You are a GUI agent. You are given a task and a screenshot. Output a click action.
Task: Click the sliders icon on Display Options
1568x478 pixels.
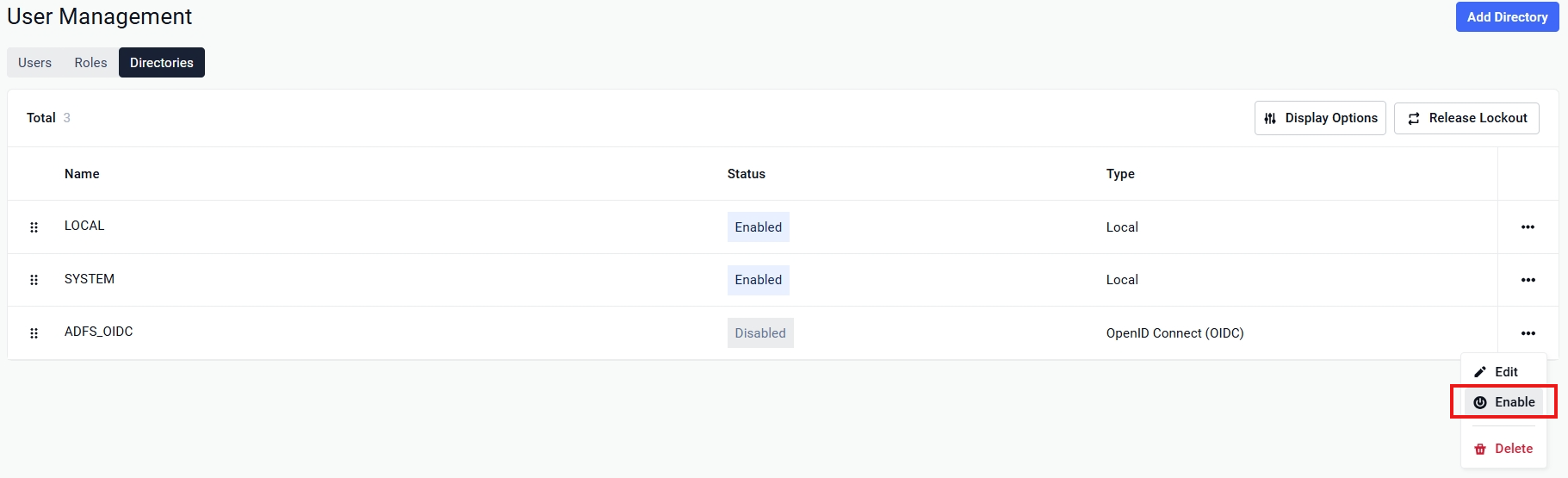1270,119
